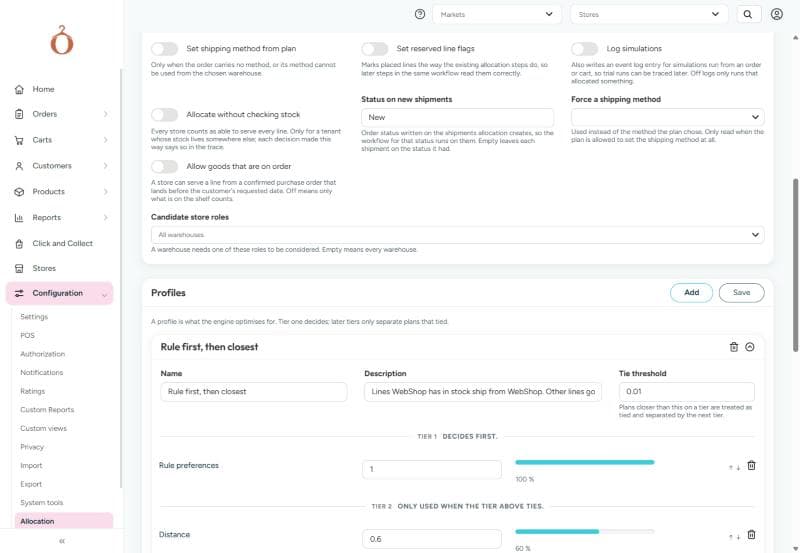Expand the Products menu chevron
Image resolution: width=800 pixels, height=553 pixels.
click(x=106, y=192)
